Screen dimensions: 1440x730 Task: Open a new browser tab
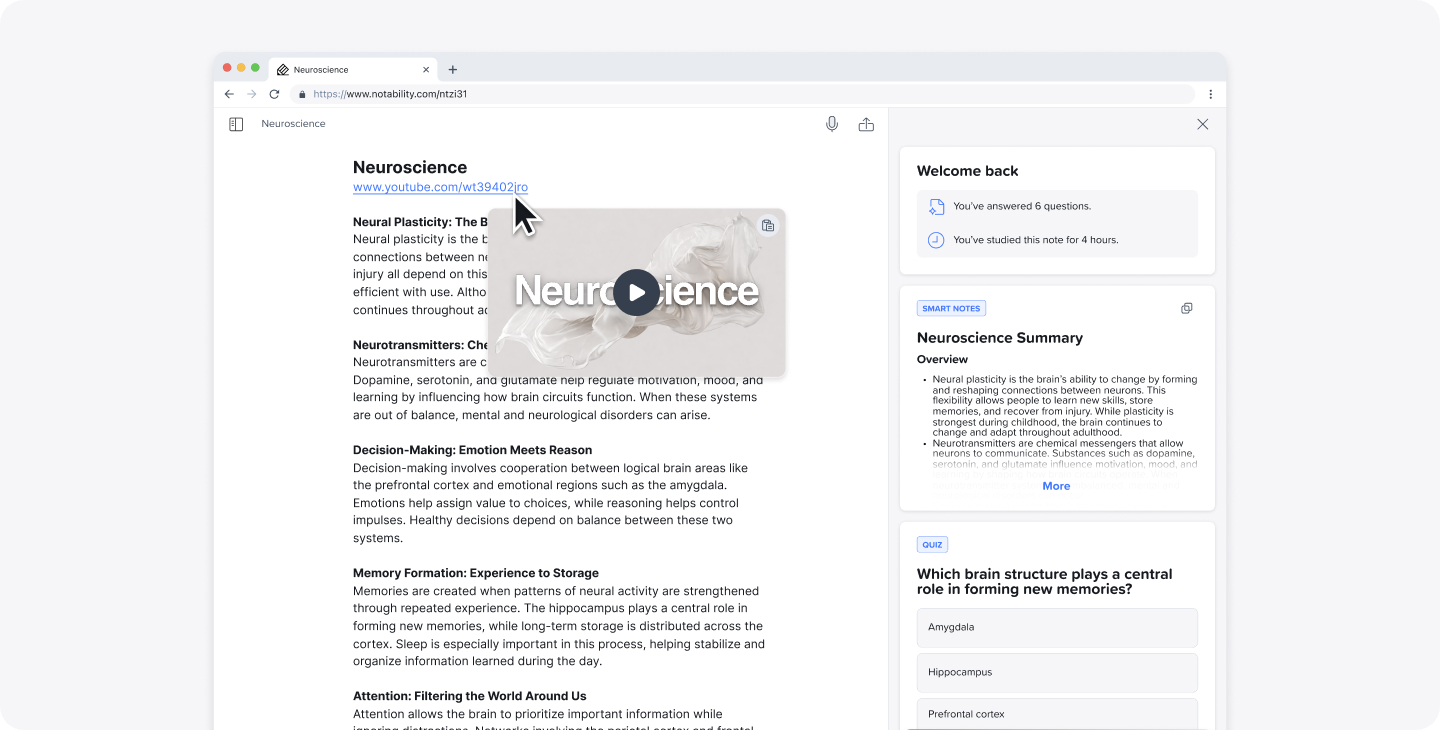click(453, 69)
